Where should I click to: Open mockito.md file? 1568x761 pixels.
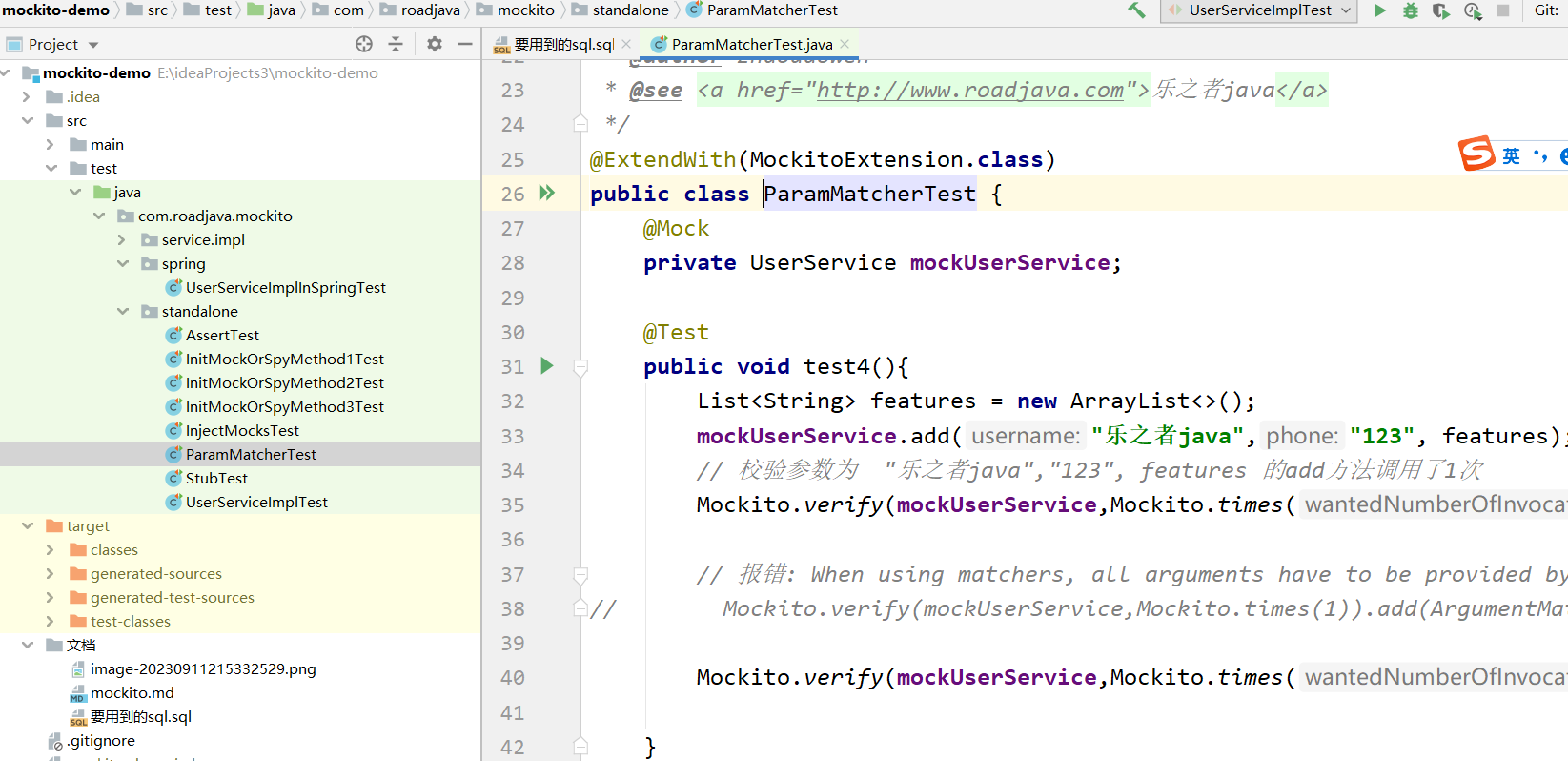click(x=132, y=692)
